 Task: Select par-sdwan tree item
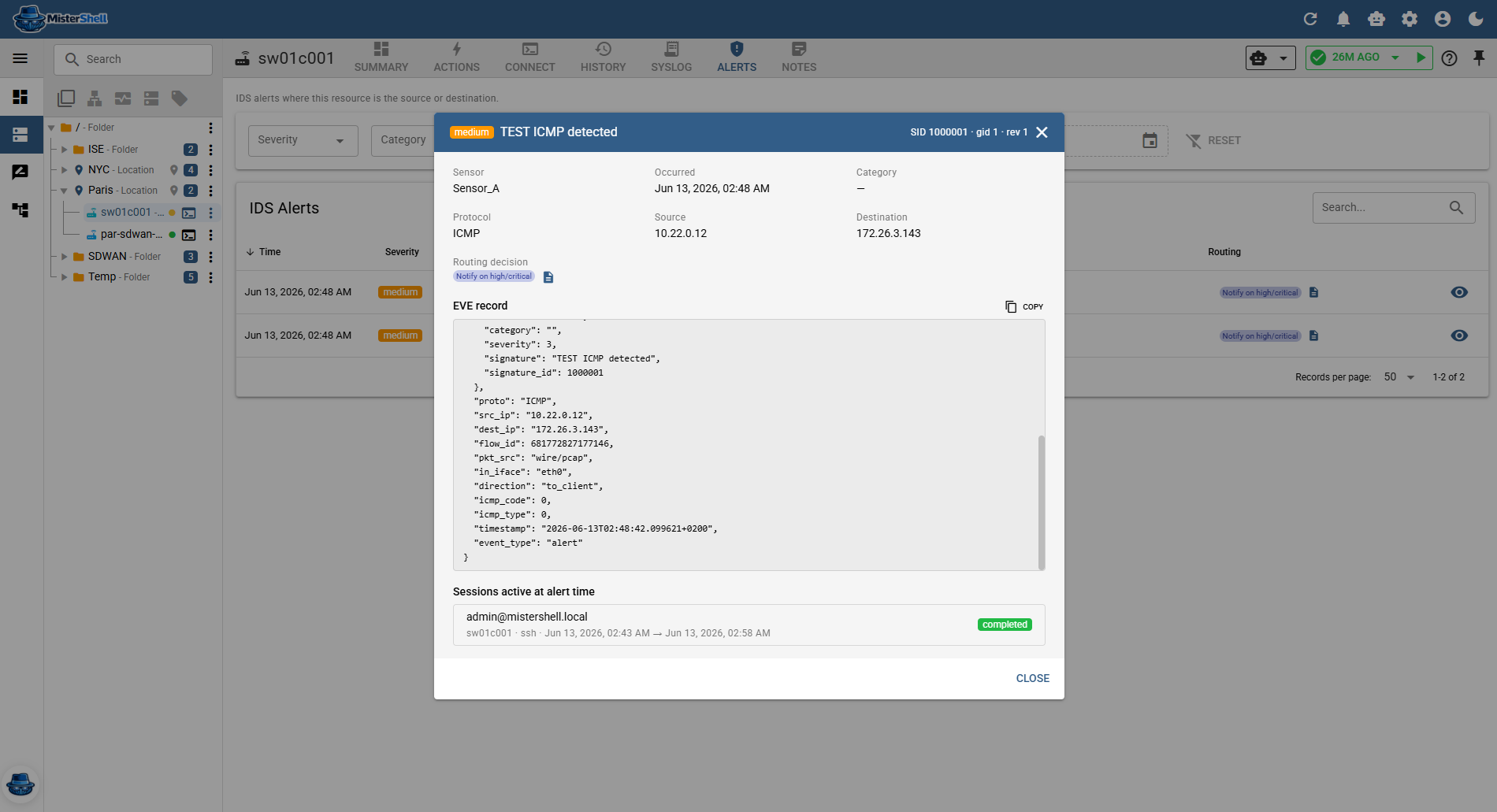coord(131,235)
